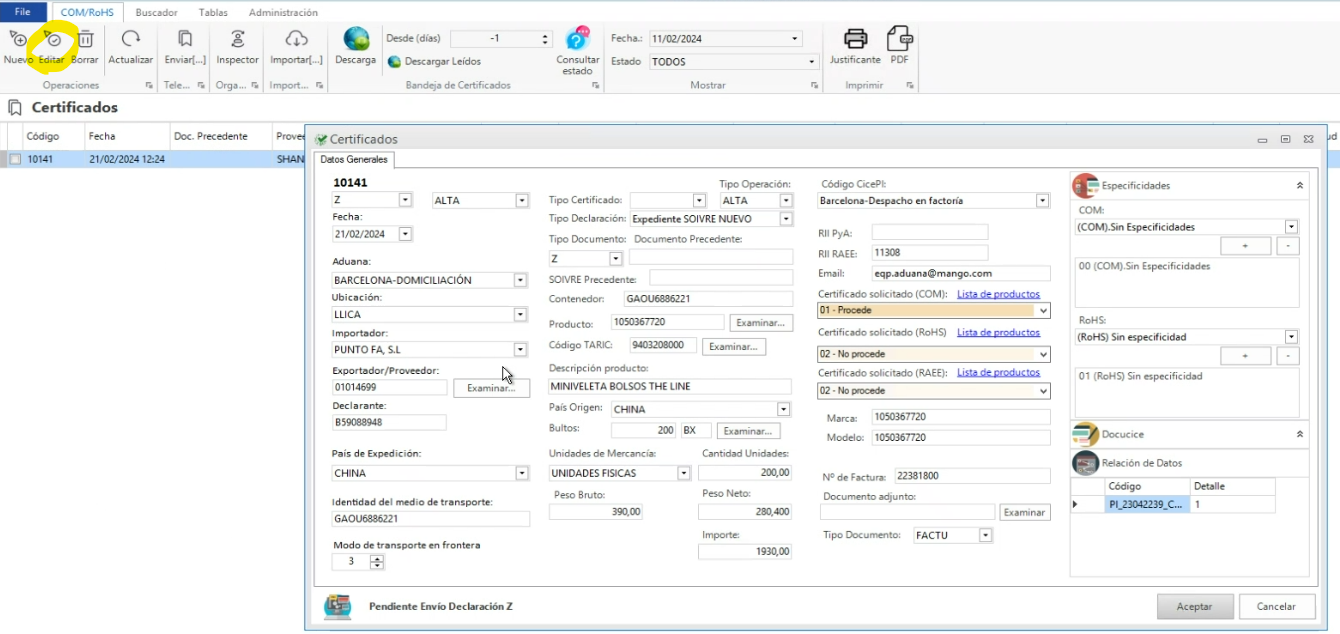The image size is (1340, 634).
Task: Click the Actualizar refresh icon
Action: 130,40
